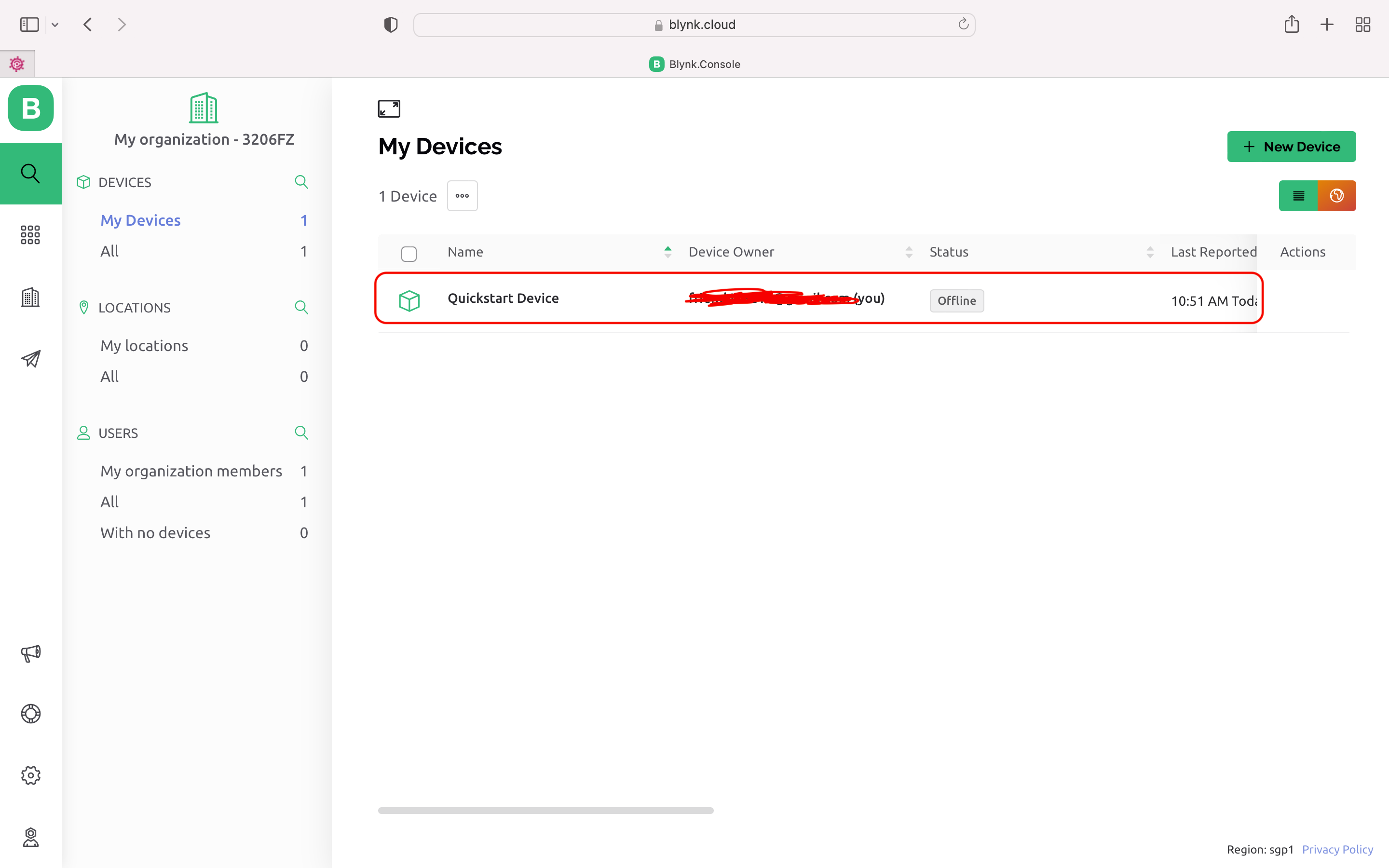Open the organization building icon in left rail
This screenshot has width=1389, height=868.
coord(30,297)
